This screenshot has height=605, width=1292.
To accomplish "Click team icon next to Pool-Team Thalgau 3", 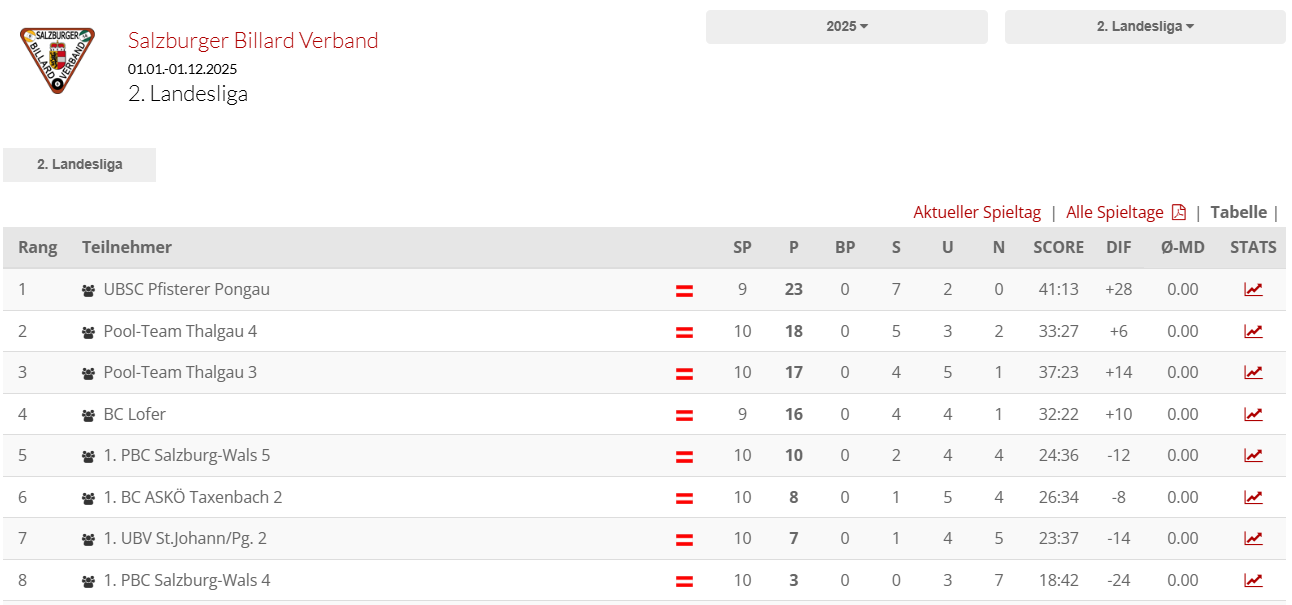I will point(88,373).
